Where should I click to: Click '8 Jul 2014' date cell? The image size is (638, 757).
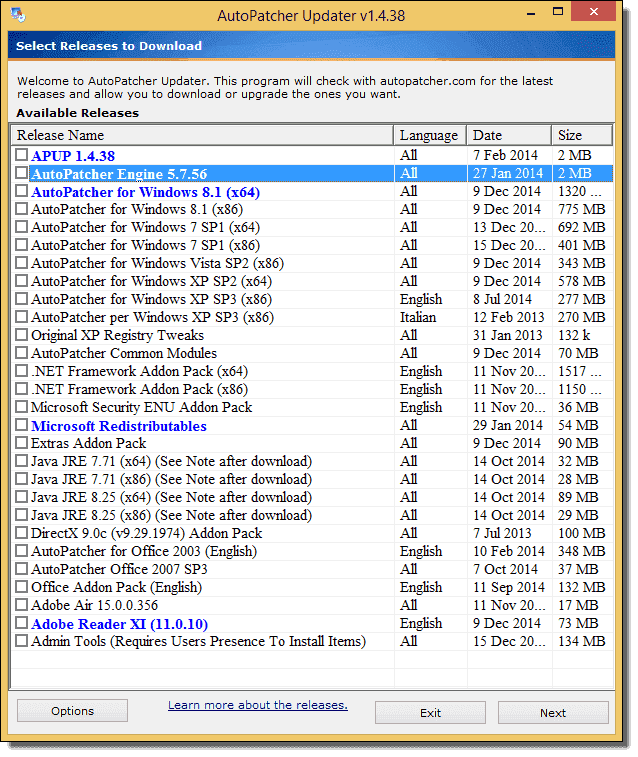coord(502,299)
